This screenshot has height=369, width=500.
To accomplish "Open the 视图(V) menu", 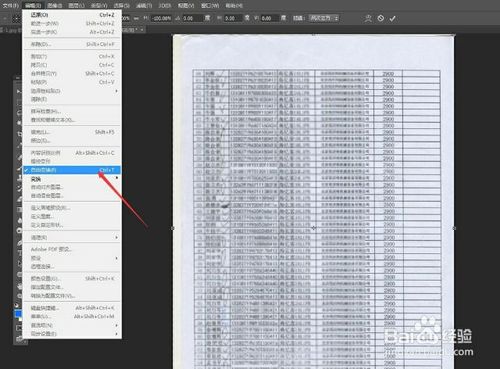I will (186, 5).
